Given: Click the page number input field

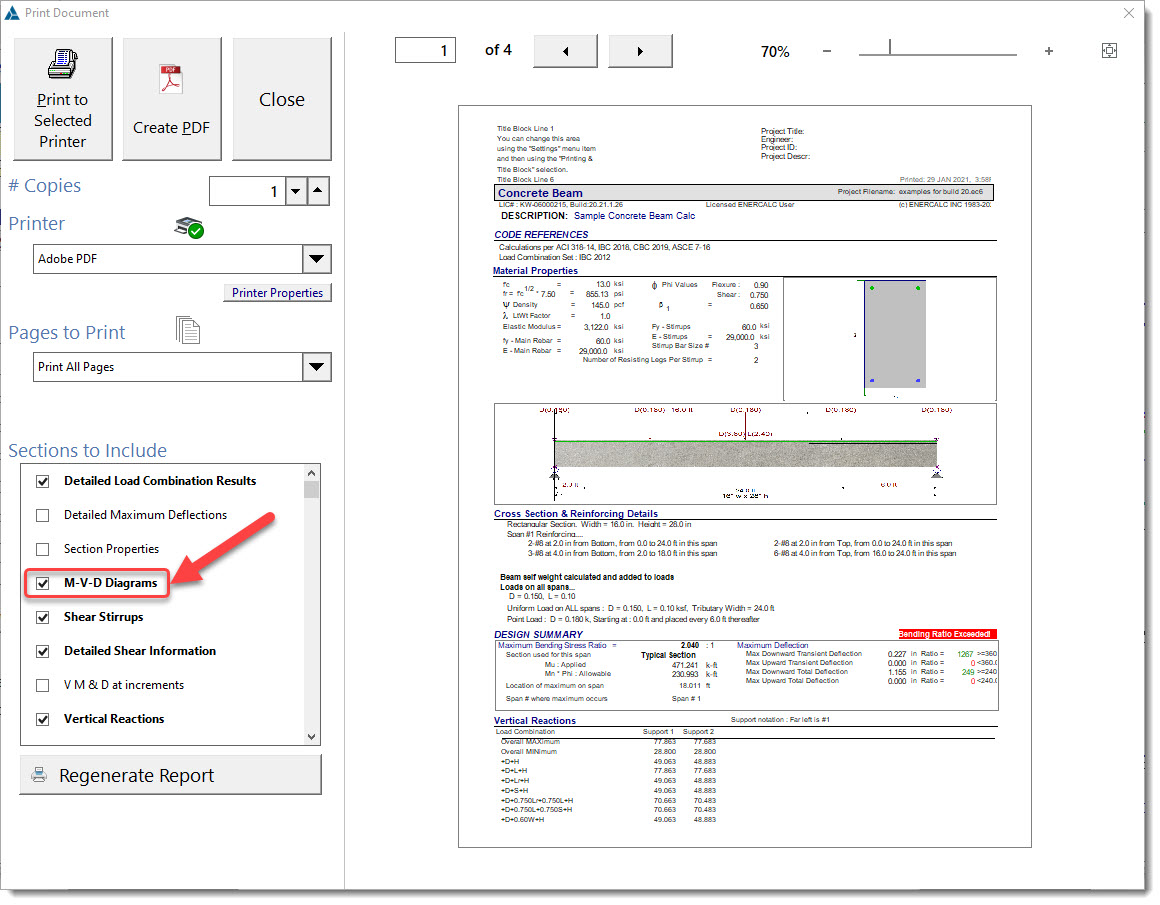Looking at the screenshot, I should pos(425,51).
